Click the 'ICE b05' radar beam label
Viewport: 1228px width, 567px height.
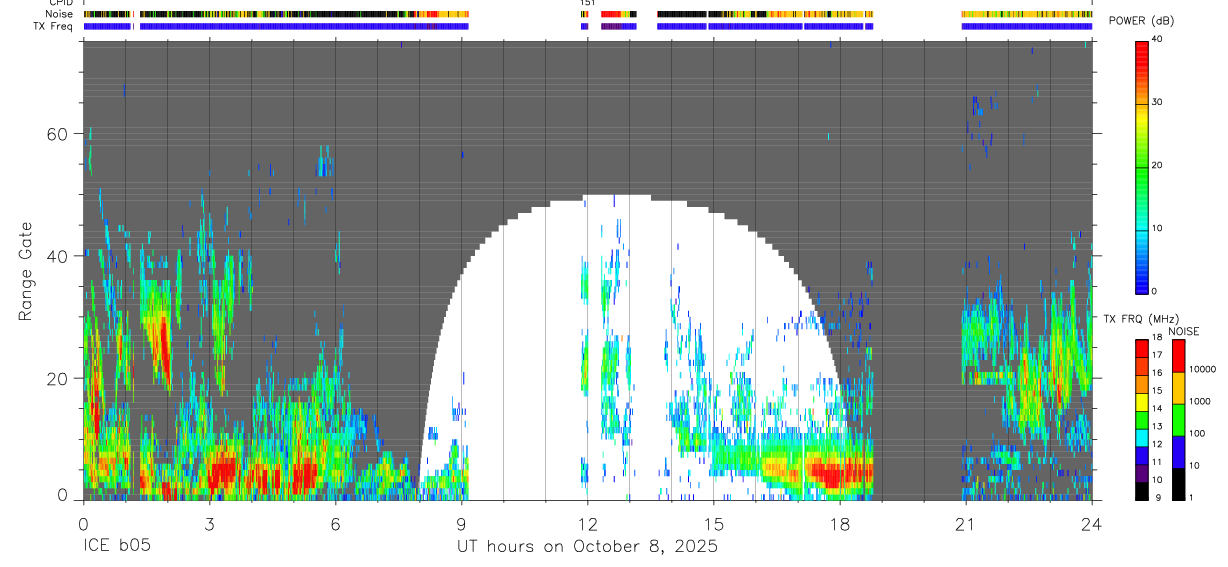click(x=116, y=547)
